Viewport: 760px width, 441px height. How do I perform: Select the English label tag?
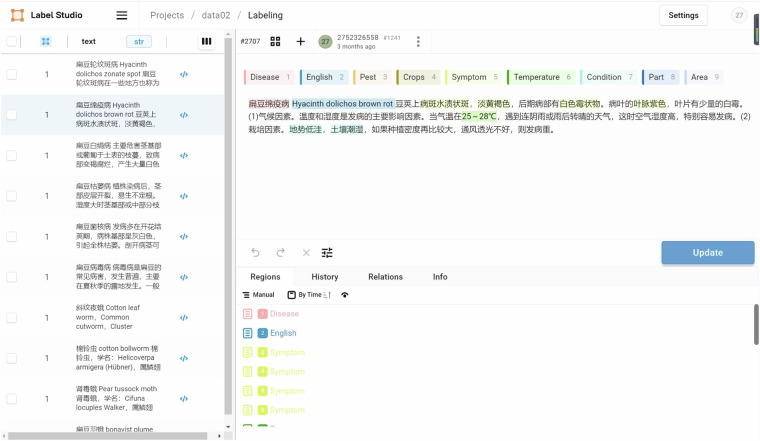point(324,77)
